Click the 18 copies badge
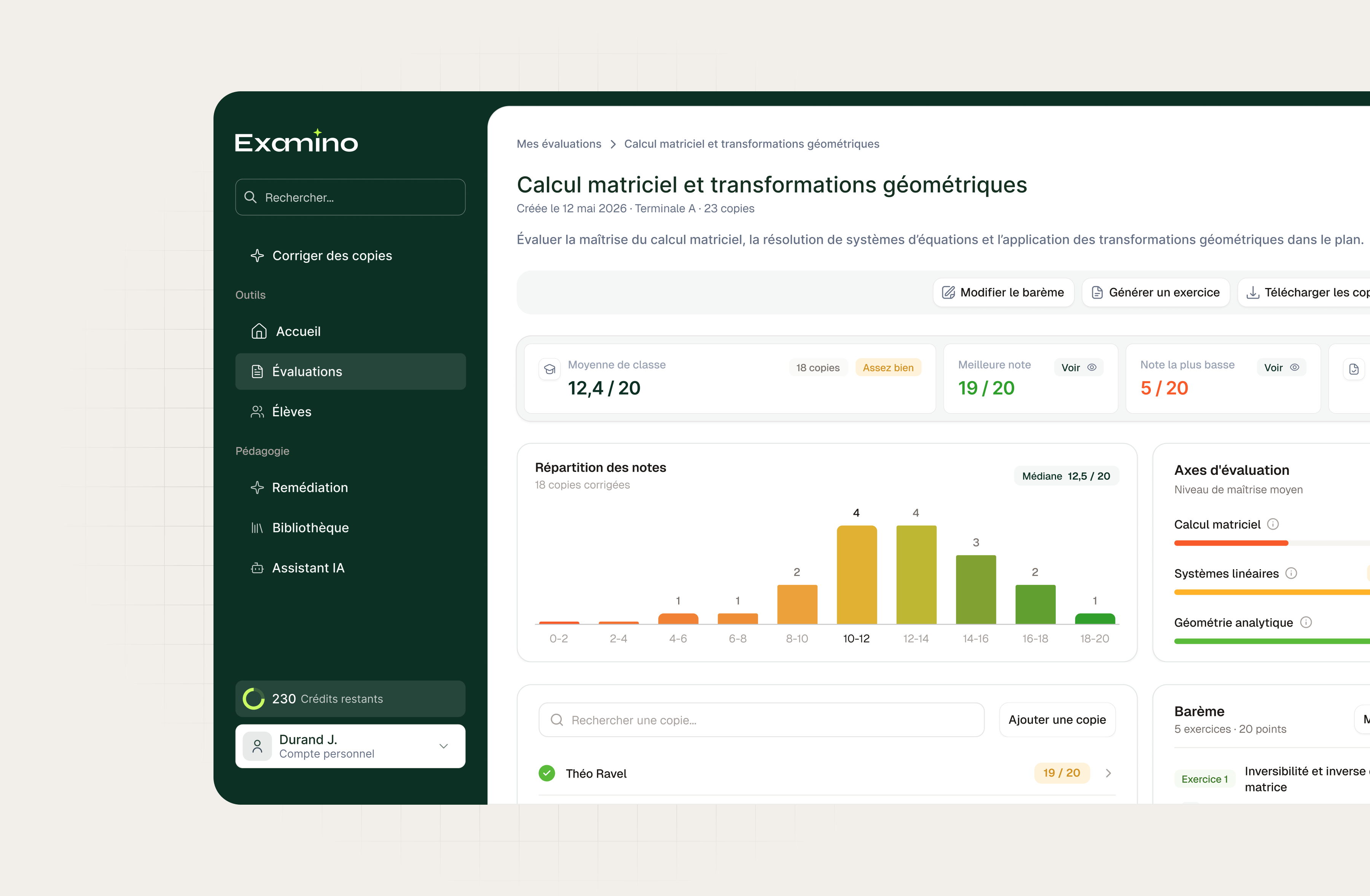 [818, 368]
